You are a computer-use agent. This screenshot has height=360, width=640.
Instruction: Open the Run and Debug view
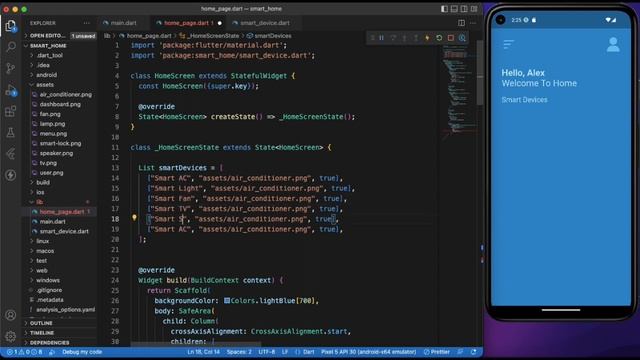[x=11, y=90]
